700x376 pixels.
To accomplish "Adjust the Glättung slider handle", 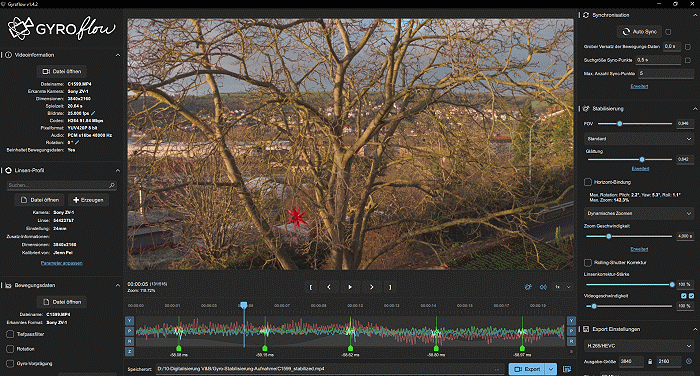I will [x=642, y=159].
